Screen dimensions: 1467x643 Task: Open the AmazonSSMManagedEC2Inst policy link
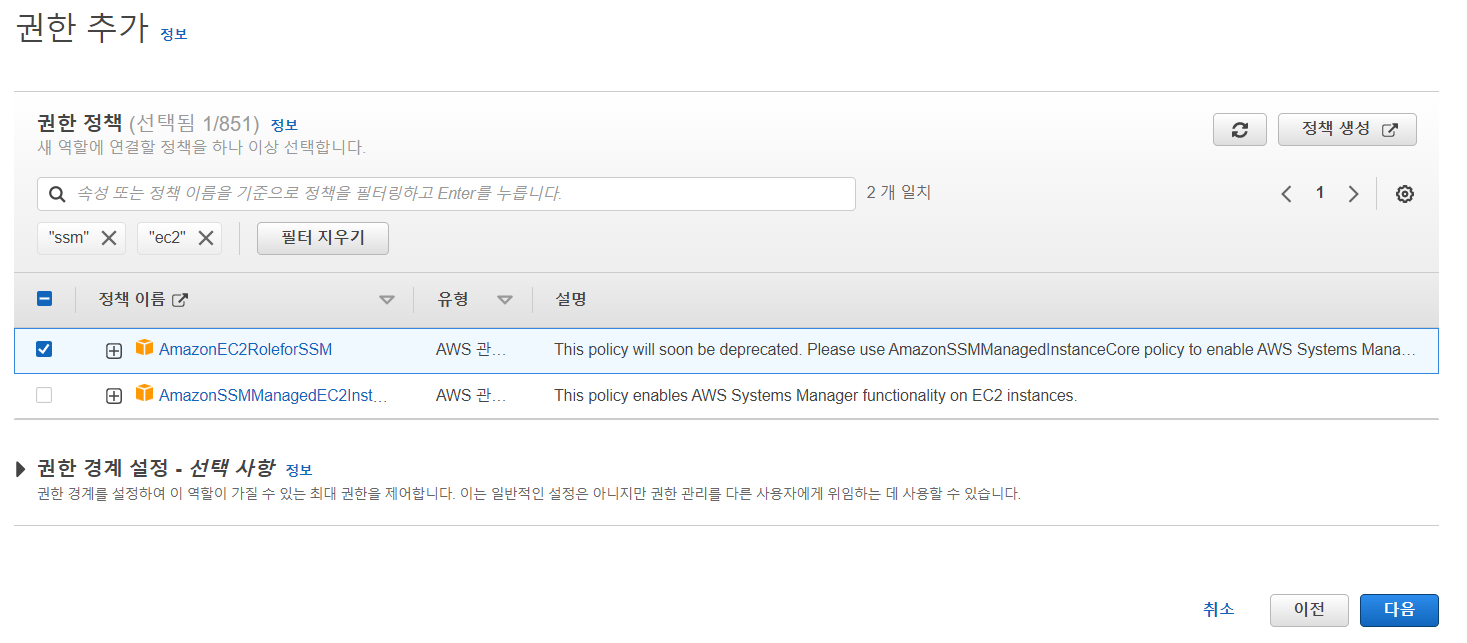click(x=273, y=396)
